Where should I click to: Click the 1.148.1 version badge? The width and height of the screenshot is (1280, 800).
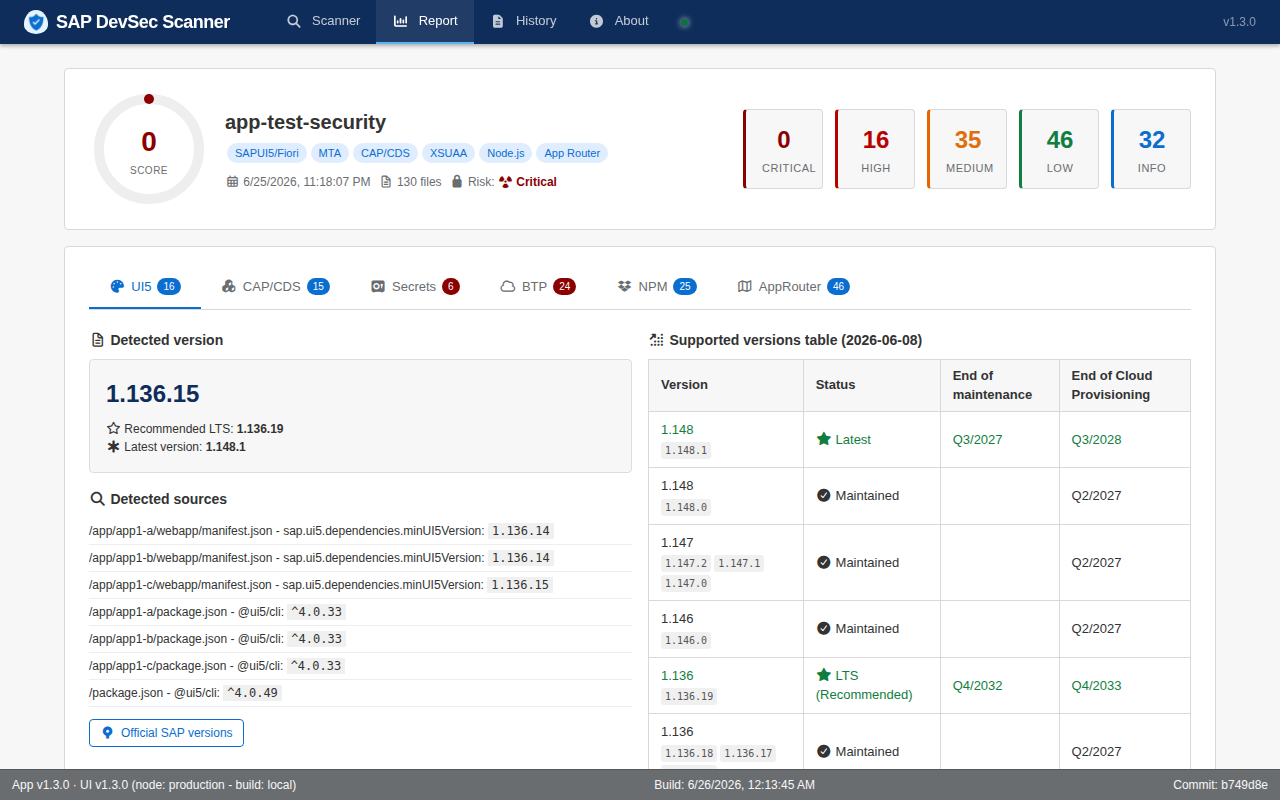pyautogui.click(x=686, y=450)
